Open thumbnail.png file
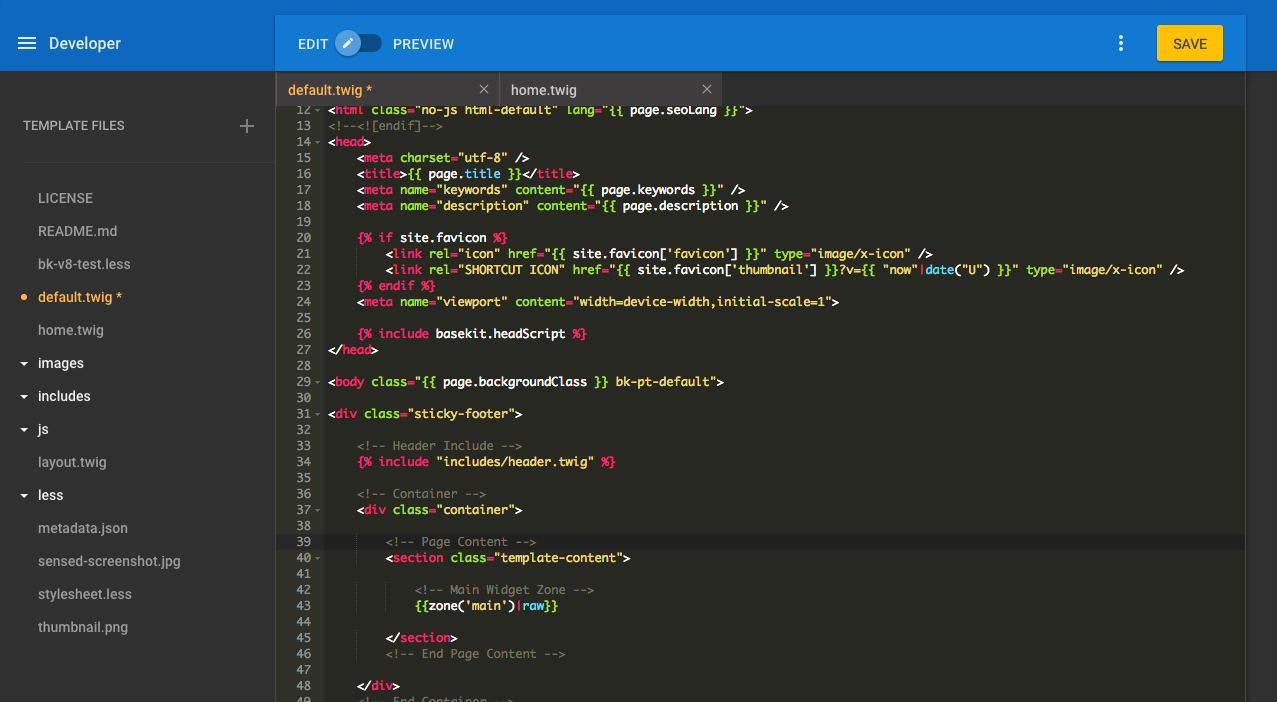This screenshot has height=702, width=1277. [83, 627]
